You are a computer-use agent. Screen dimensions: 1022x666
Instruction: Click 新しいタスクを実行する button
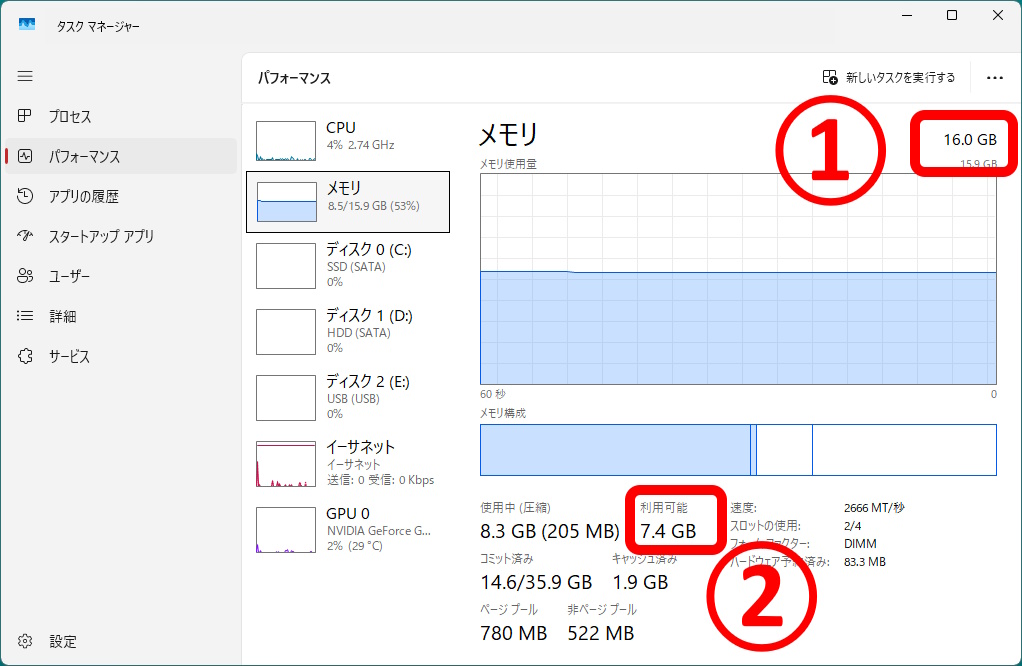tap(889, 78)
